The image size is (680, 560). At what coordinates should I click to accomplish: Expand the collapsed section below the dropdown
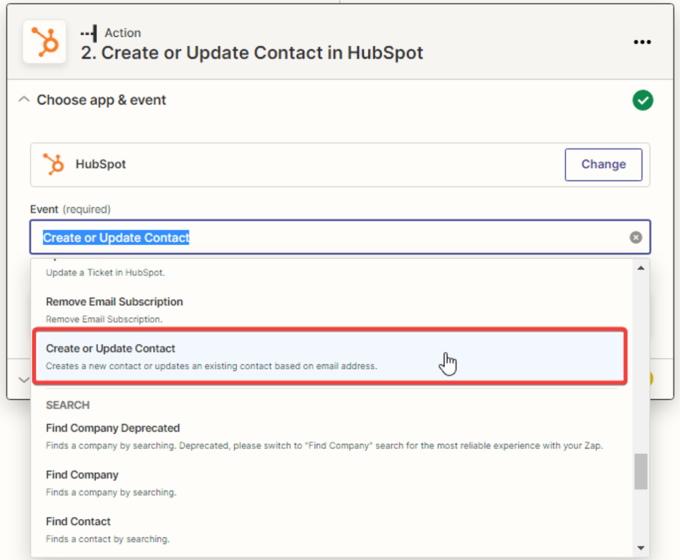(x=24, y=380)
